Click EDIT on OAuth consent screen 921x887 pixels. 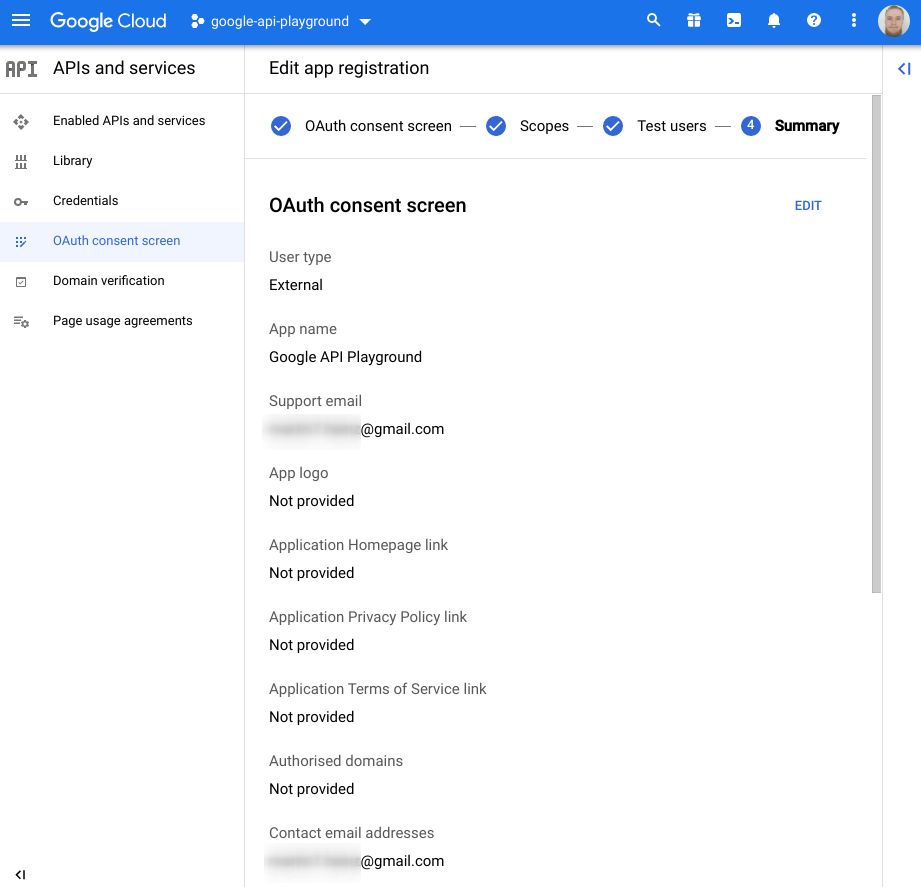(x=808, y=205)
